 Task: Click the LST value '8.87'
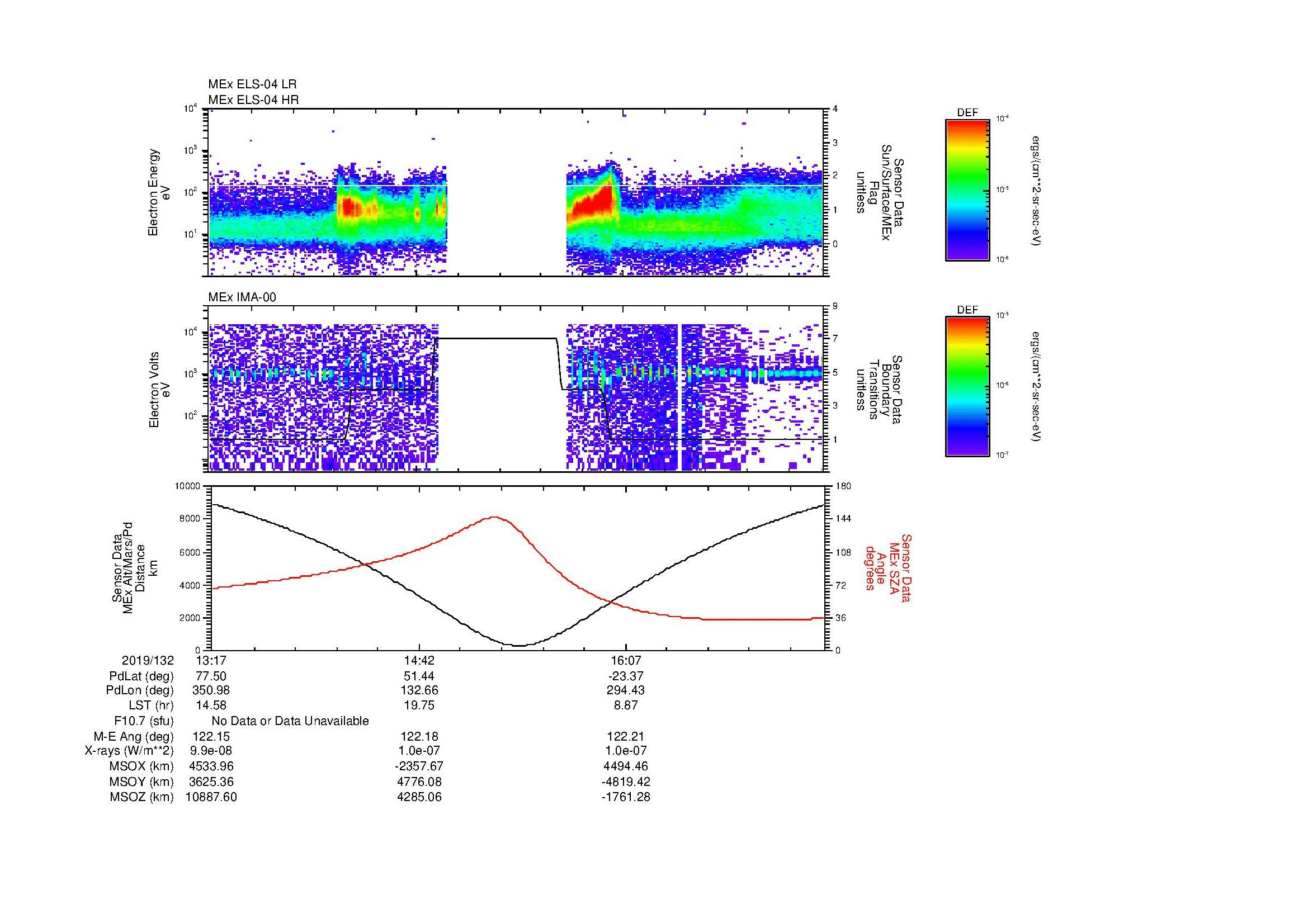click(x=626, y=705)
